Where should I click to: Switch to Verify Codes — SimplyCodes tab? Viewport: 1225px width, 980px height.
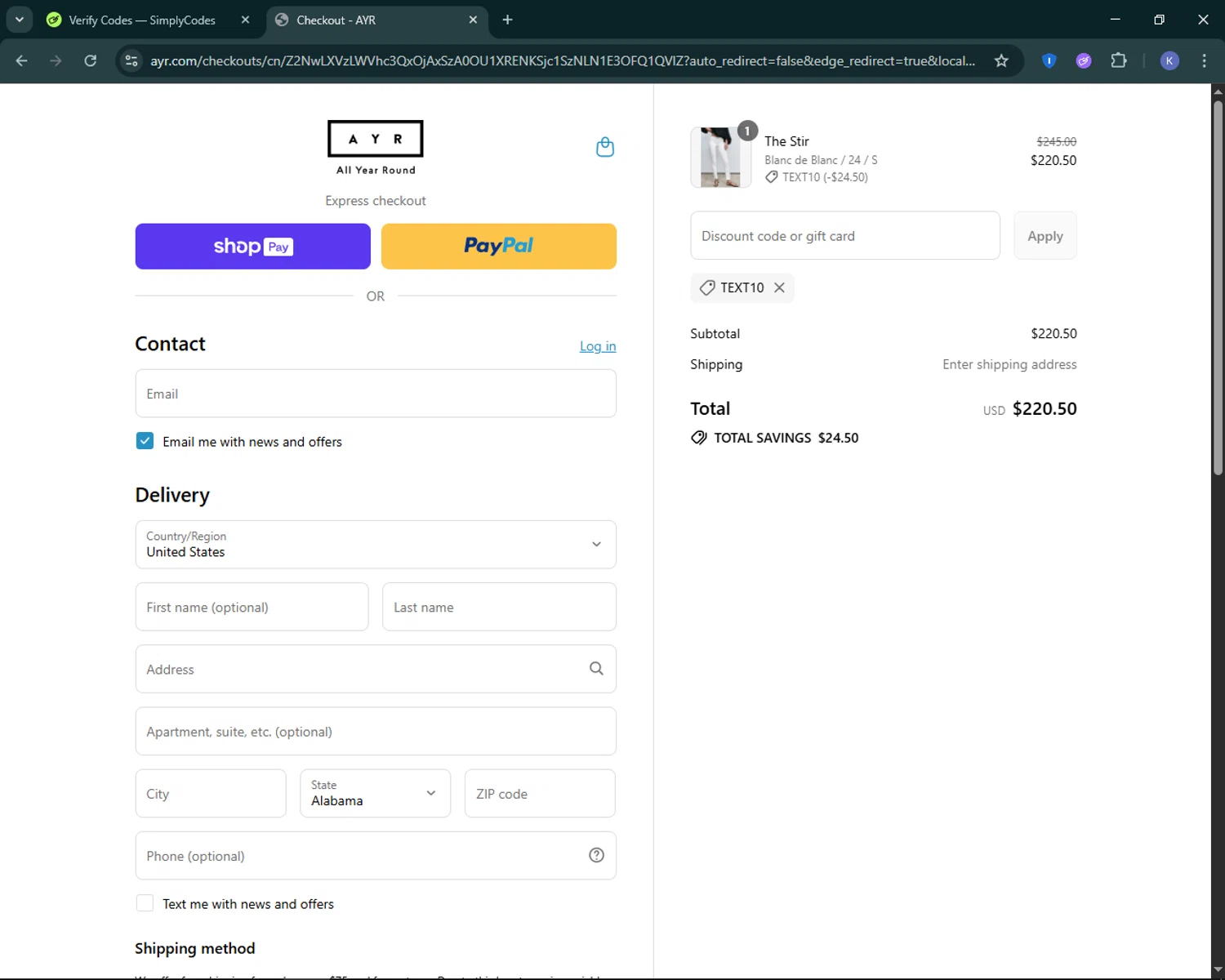pyautogui.click(x=142, y=20)
